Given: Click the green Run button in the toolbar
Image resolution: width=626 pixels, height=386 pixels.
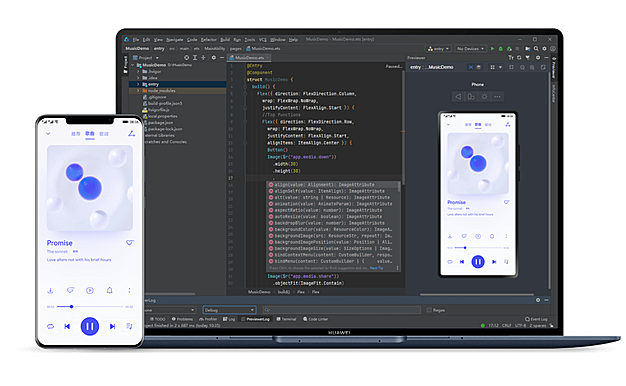Looking at the screenshot, I should (x=492, y=49).
